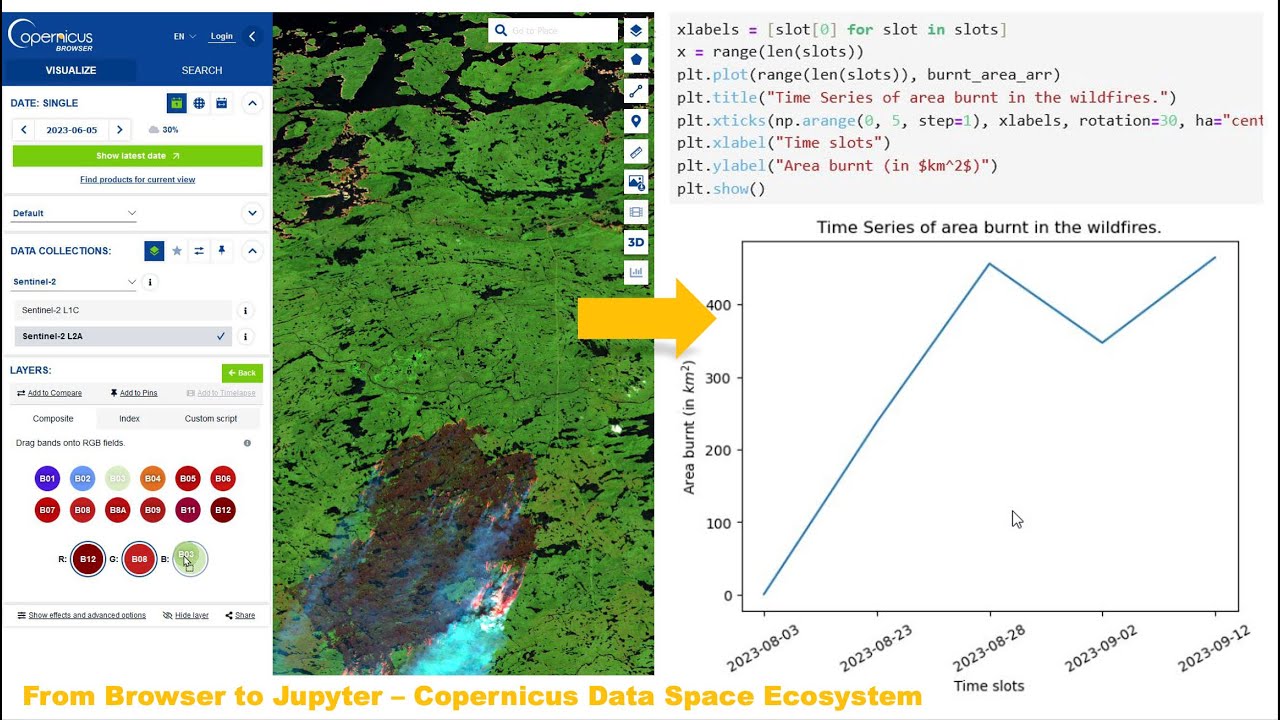Switch to 3D view
Image resolution: width=1280 pixels, height=720 pixels.
click(x=636, y=242)
